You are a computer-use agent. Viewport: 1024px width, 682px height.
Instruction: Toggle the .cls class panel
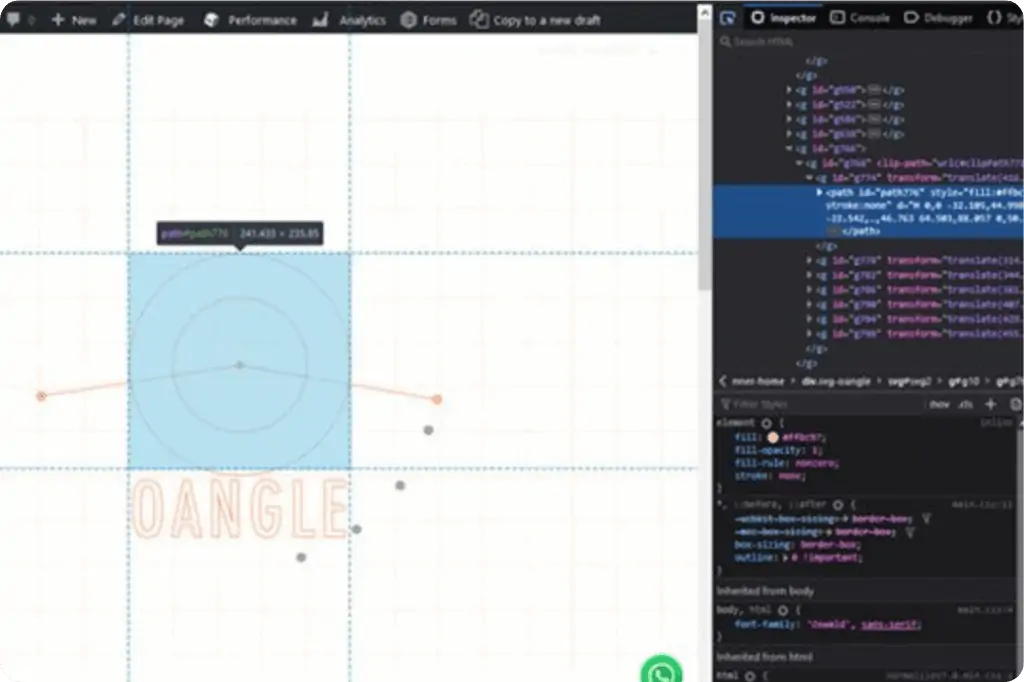point(965,404)
